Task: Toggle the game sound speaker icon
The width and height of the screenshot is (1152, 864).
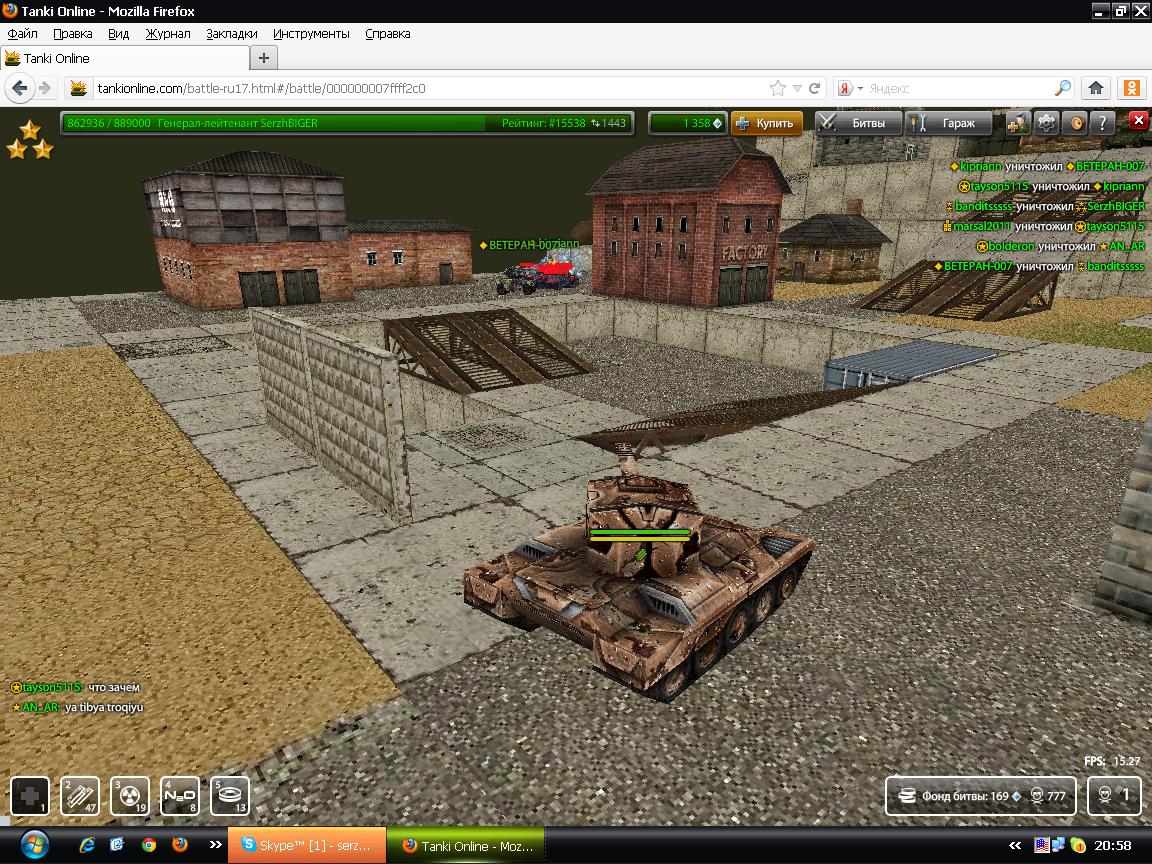Action: pos(1076,123)
